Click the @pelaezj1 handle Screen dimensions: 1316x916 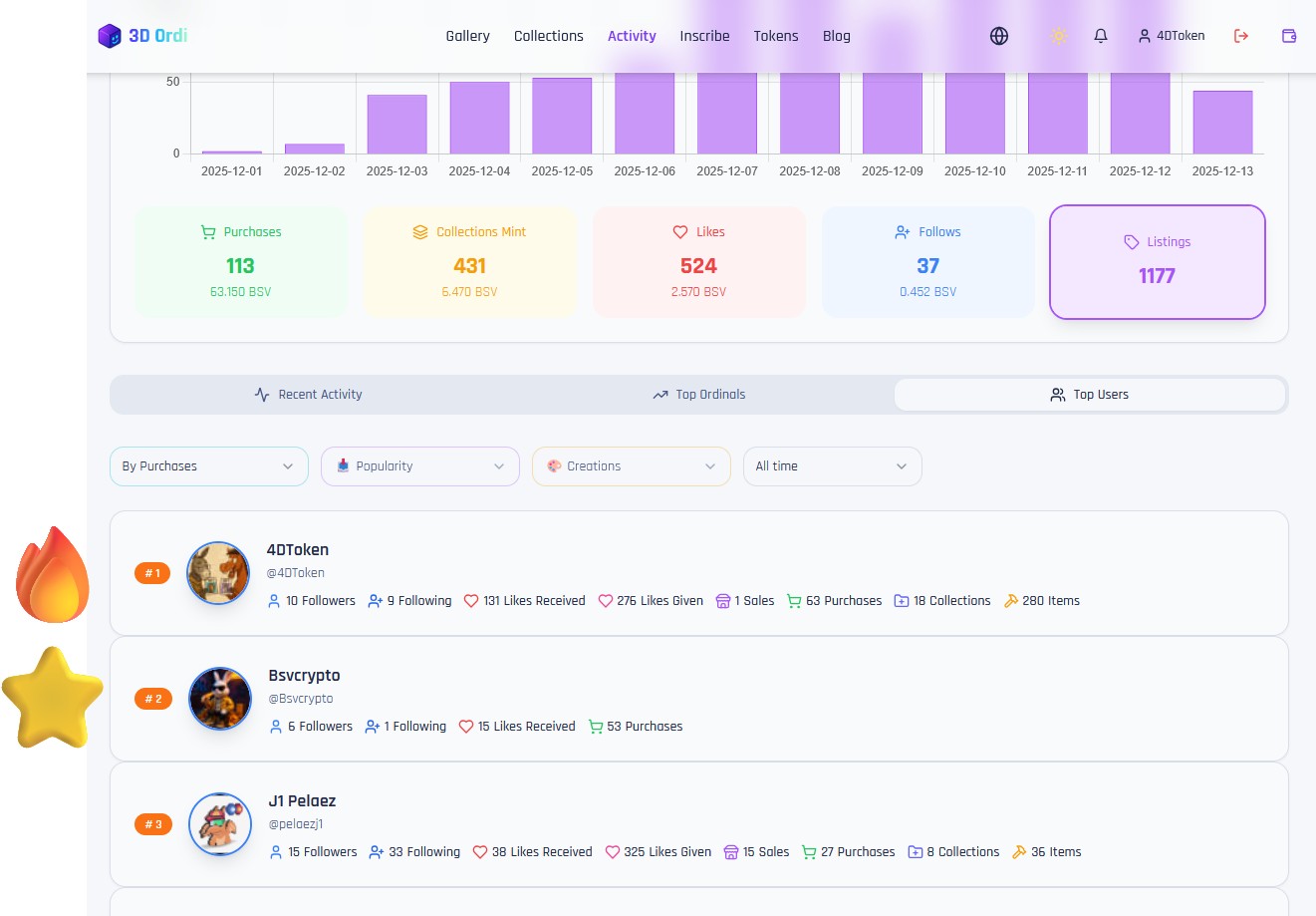[x=296, y=824]
